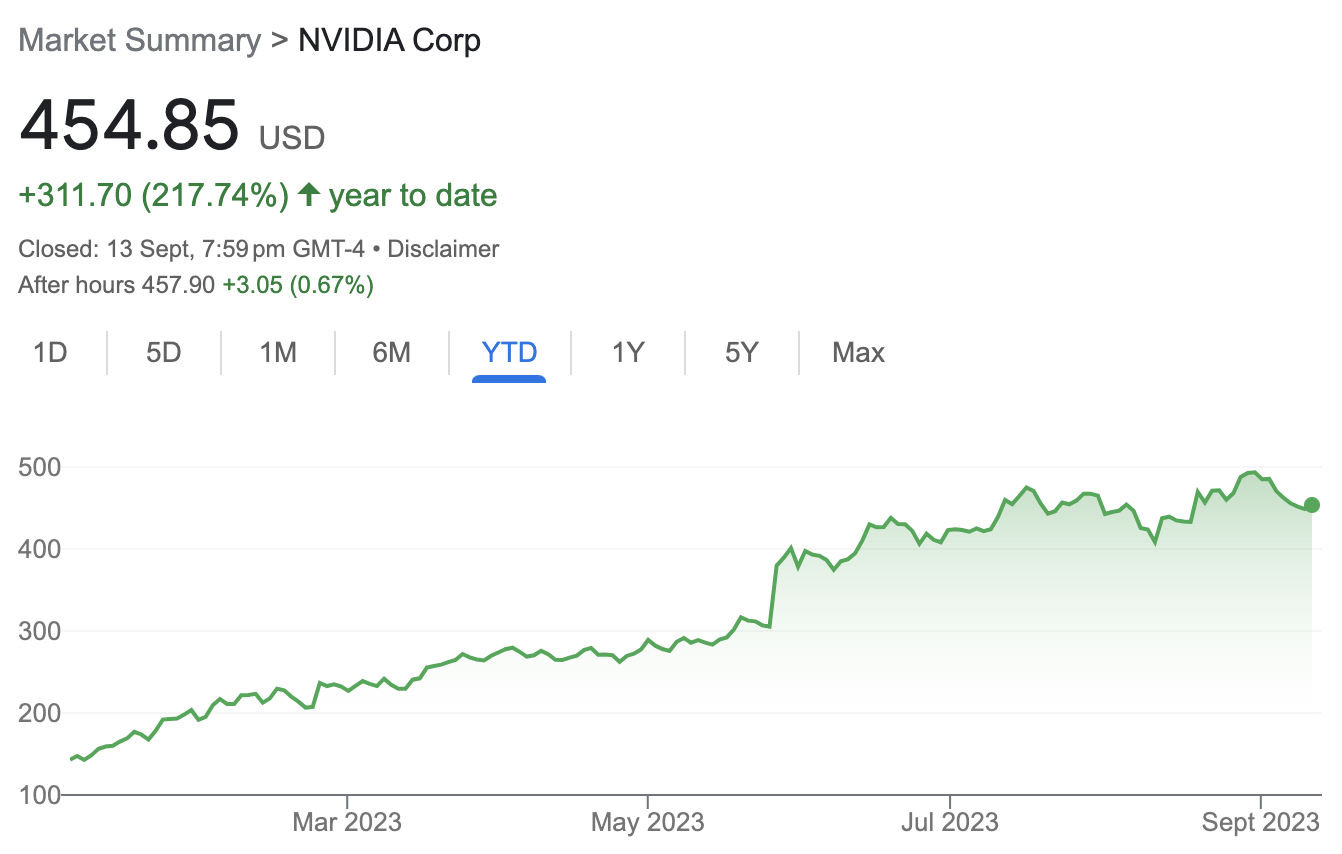View the 5Y price history

[x=741, y=352]
